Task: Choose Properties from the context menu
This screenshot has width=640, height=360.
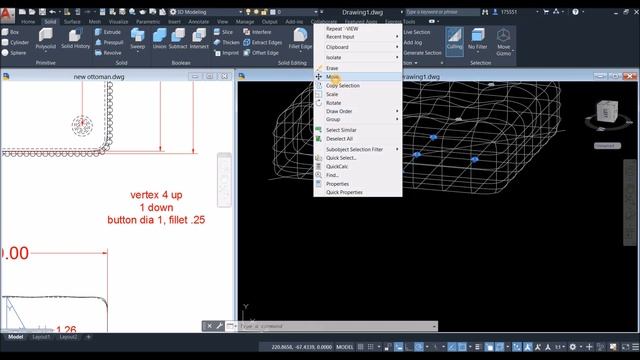Action: click(x=358, y=184)
